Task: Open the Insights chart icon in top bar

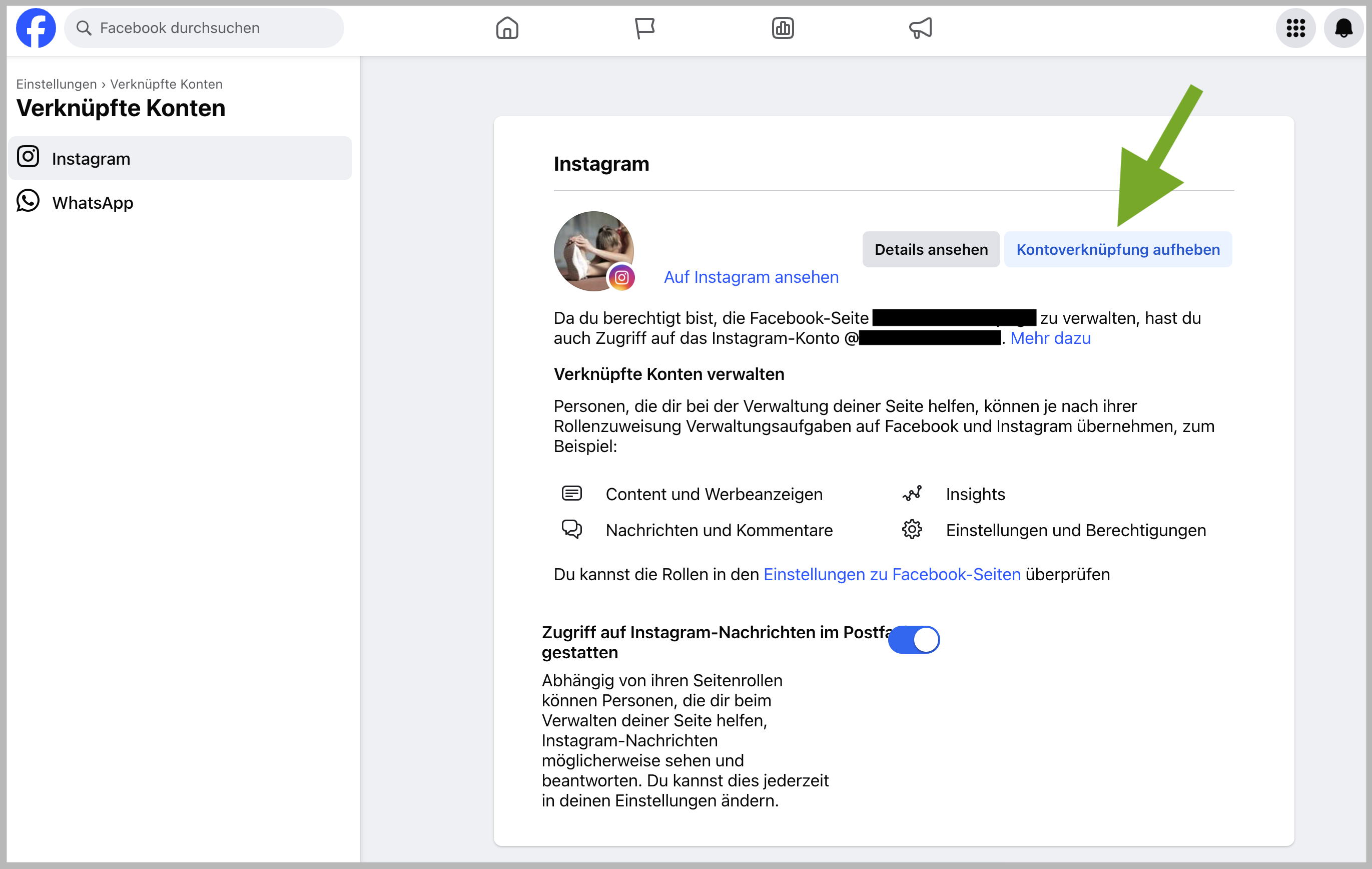Action: click(x=783, y=28)
